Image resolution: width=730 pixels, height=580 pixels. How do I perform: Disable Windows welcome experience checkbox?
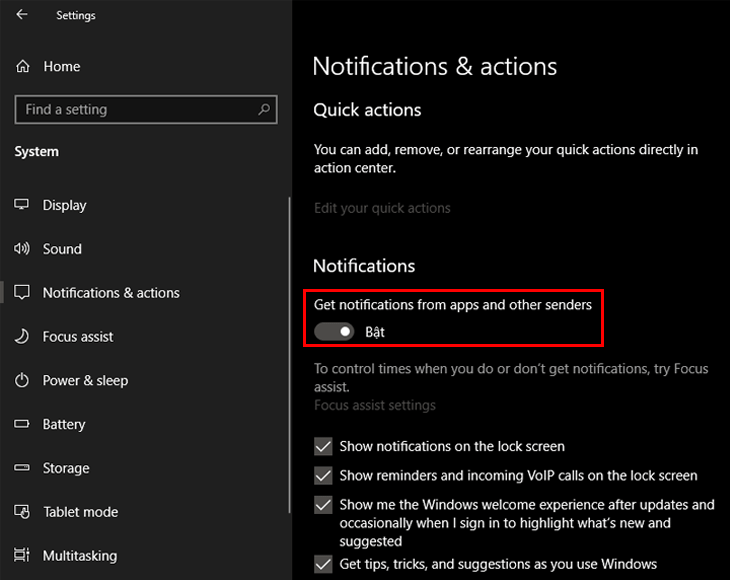(x=323, y=505)
